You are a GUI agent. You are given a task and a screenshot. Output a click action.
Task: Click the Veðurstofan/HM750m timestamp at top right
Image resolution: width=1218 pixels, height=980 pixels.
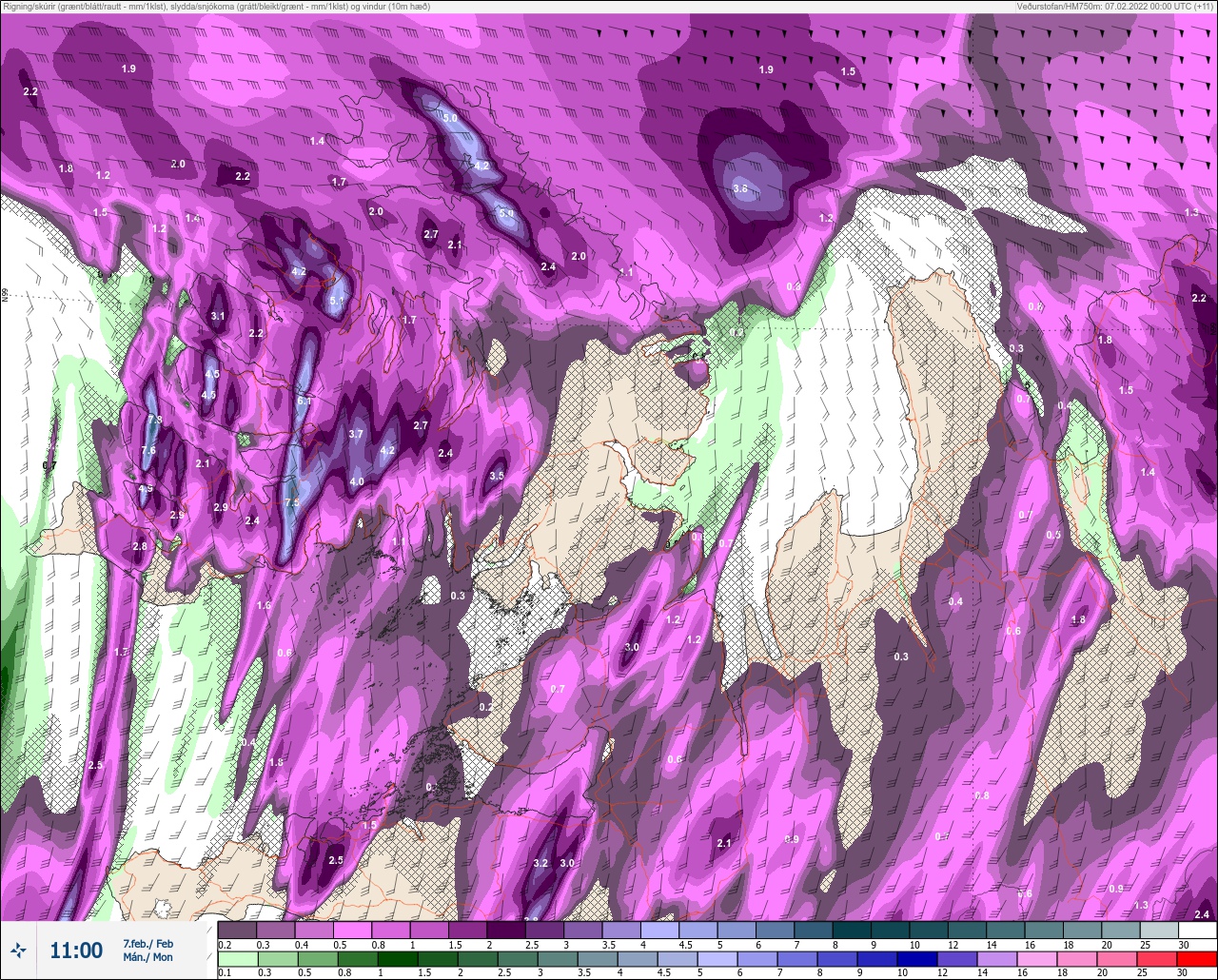1117,7
